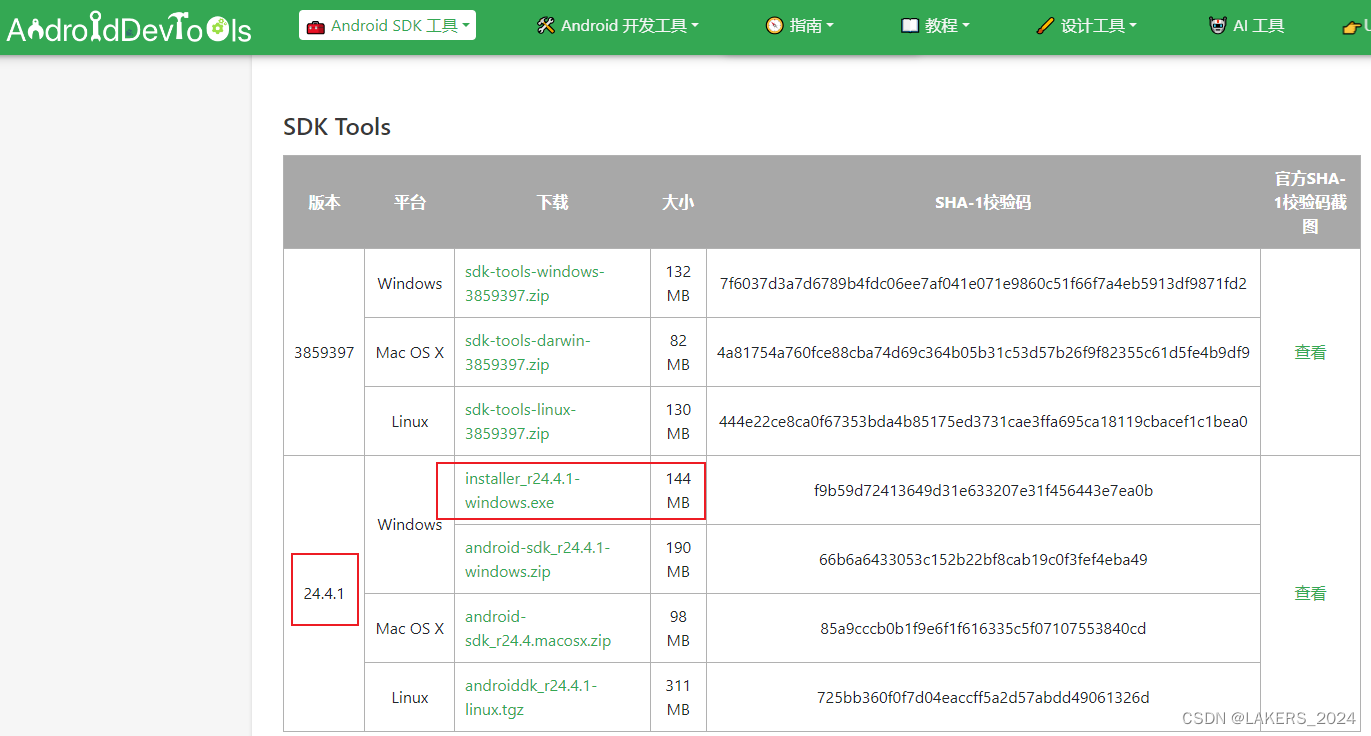Click the SHA-1 f9b59d72413649d31e63...

983,491
